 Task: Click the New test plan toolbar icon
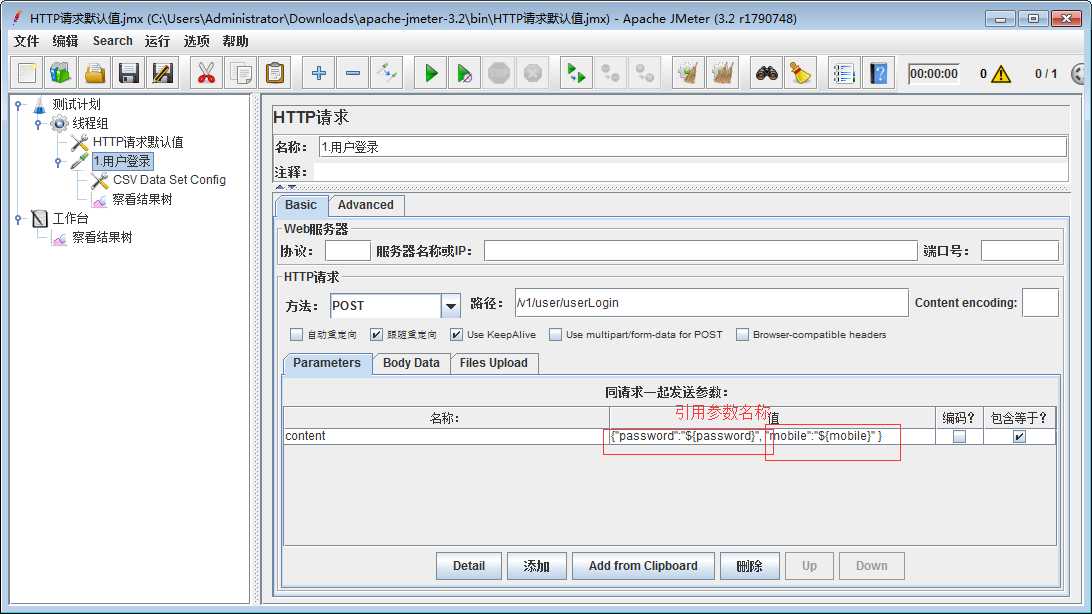(x=26, y=73)
